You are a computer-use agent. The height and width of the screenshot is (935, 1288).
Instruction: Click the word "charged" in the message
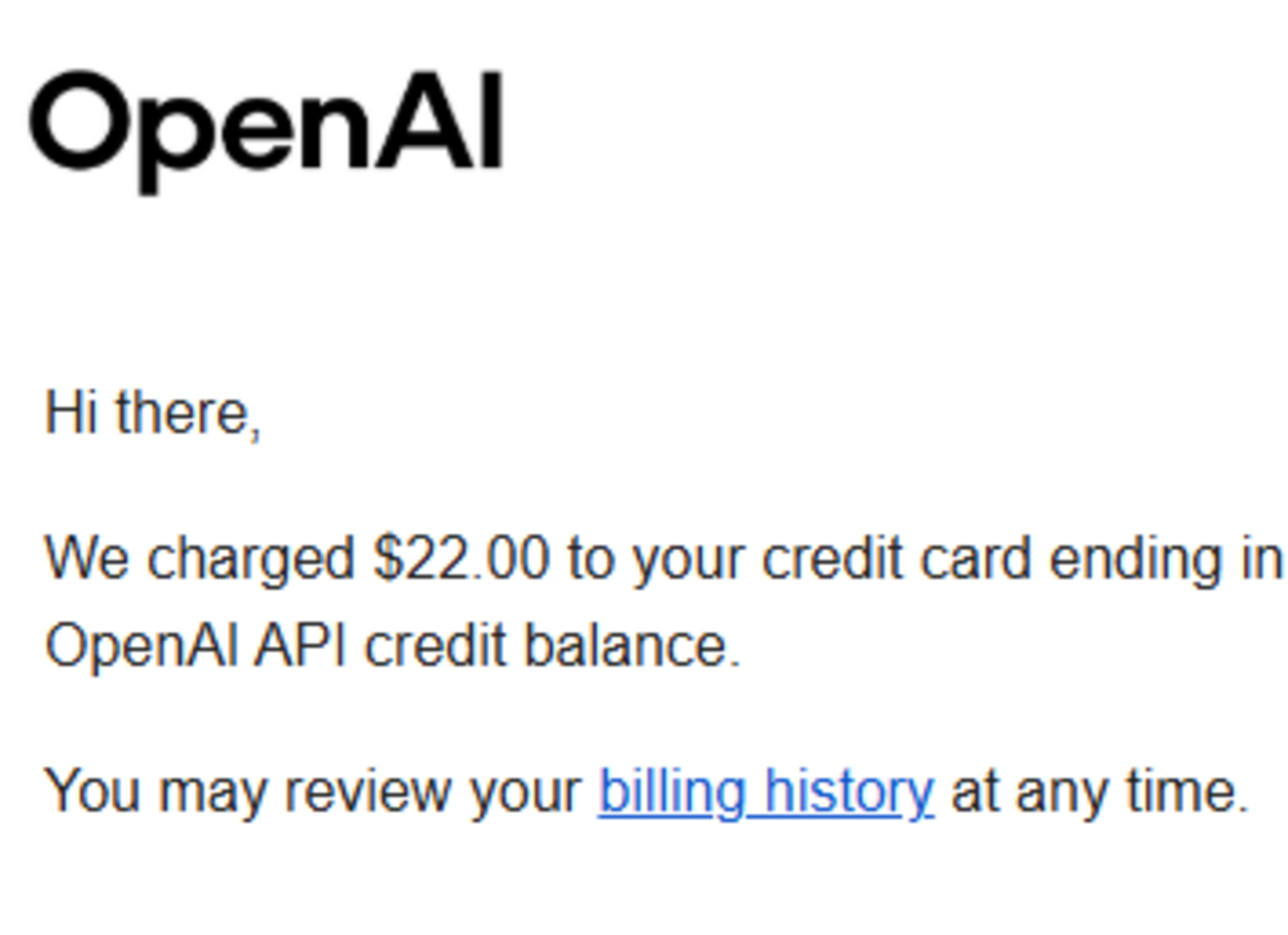click(251, 560)
